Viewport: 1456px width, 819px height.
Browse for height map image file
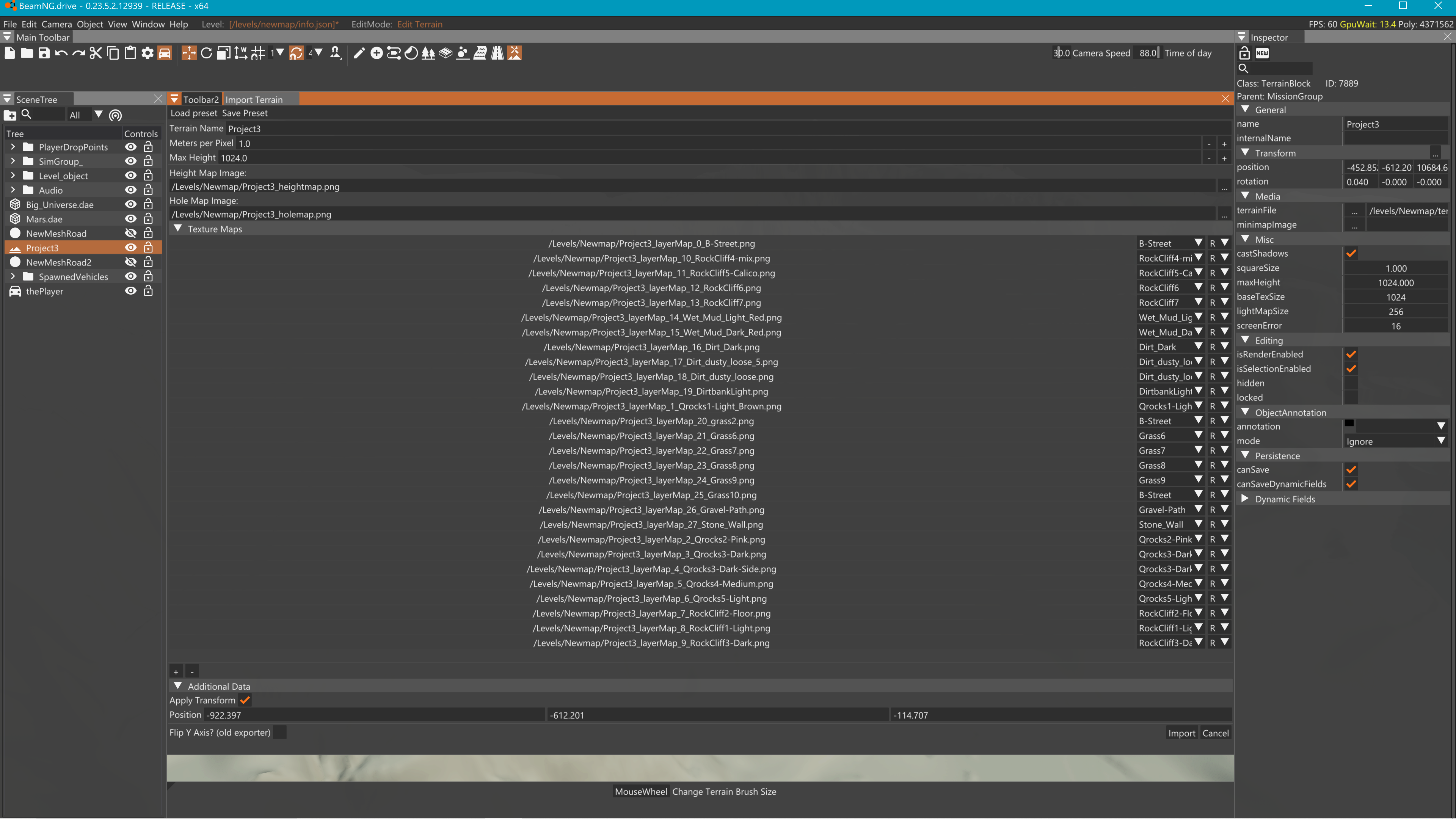pos(1224,187)
